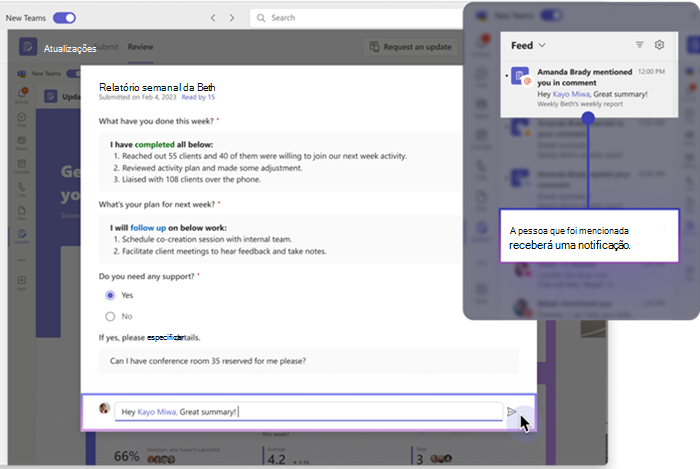
Task: Switch to the dimmed Submit tab
Action: click(108, 47)
